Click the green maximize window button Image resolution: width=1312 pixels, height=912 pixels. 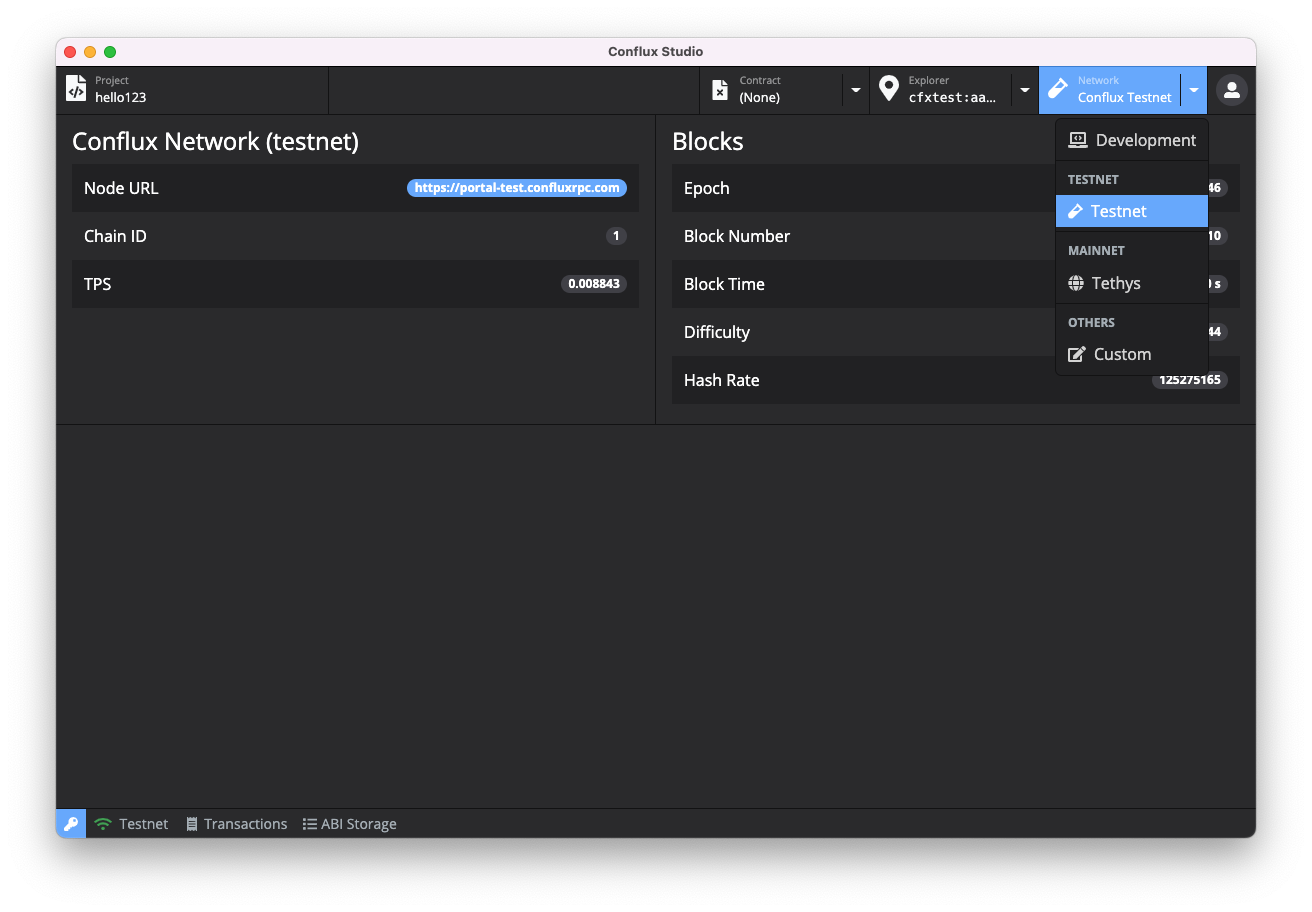pyautogui.click(x=110, y=52)
